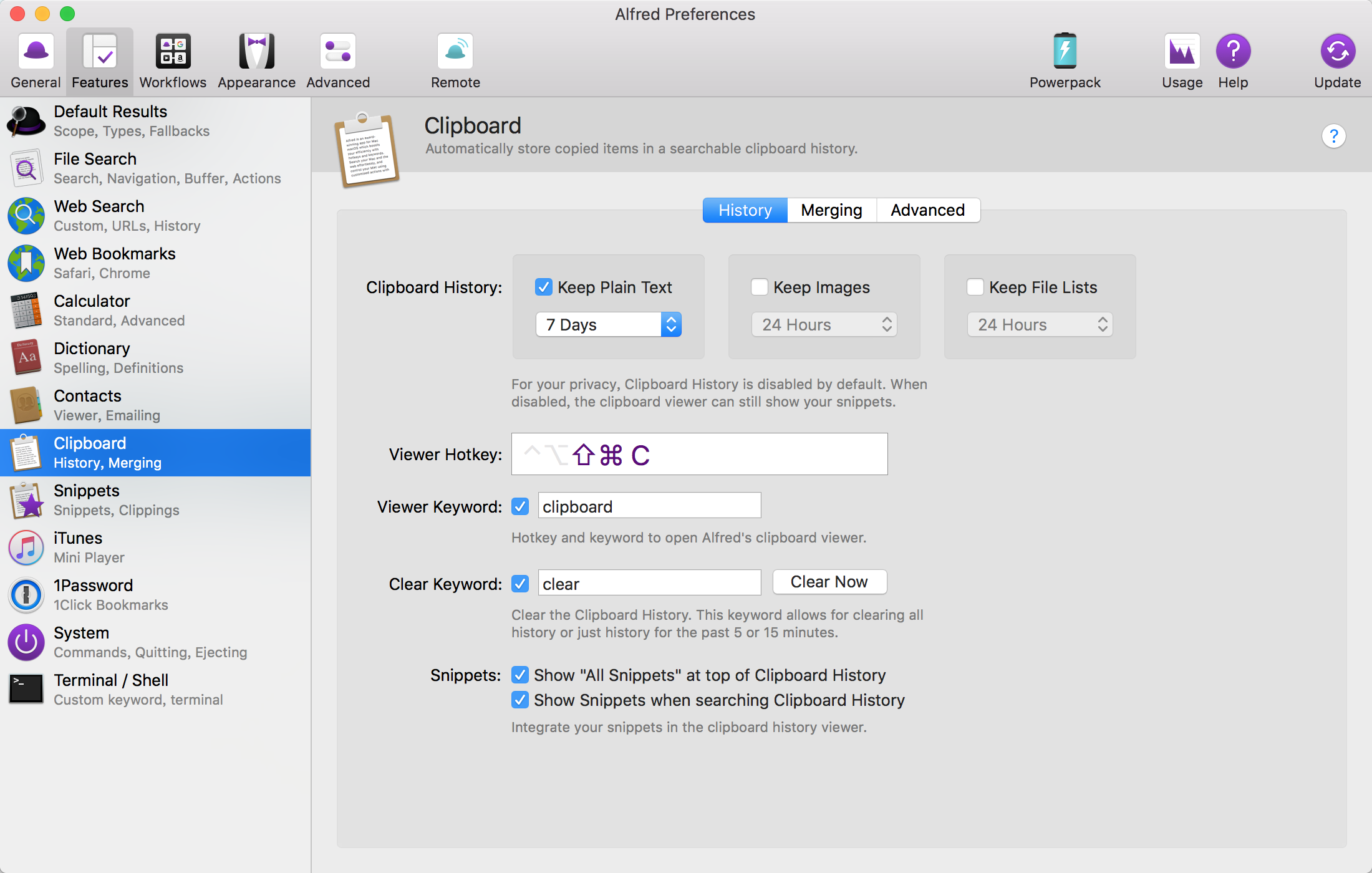Click the Viewer Hotkey field

point(700,454)
